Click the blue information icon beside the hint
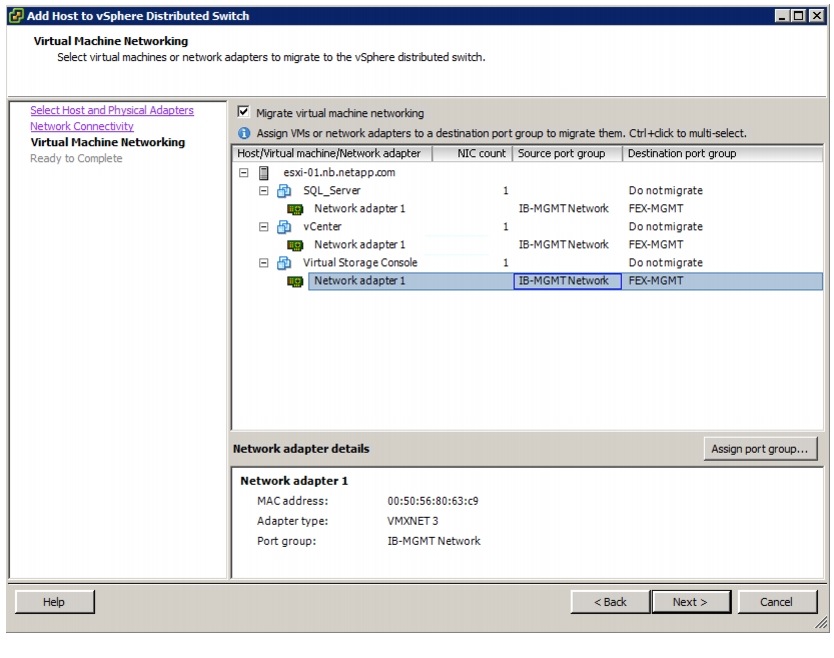This screenshot has width=834, height=658. (243, 133)
